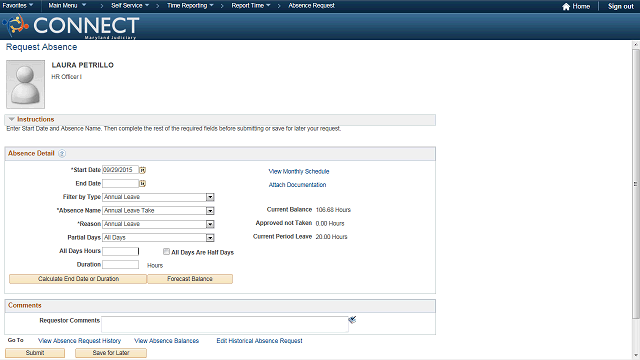Screen dimensions: 640x360
Task: Click Laura Petrillo's profile photo placeholder
Action: pyautogui.click(x=25, y=84)
